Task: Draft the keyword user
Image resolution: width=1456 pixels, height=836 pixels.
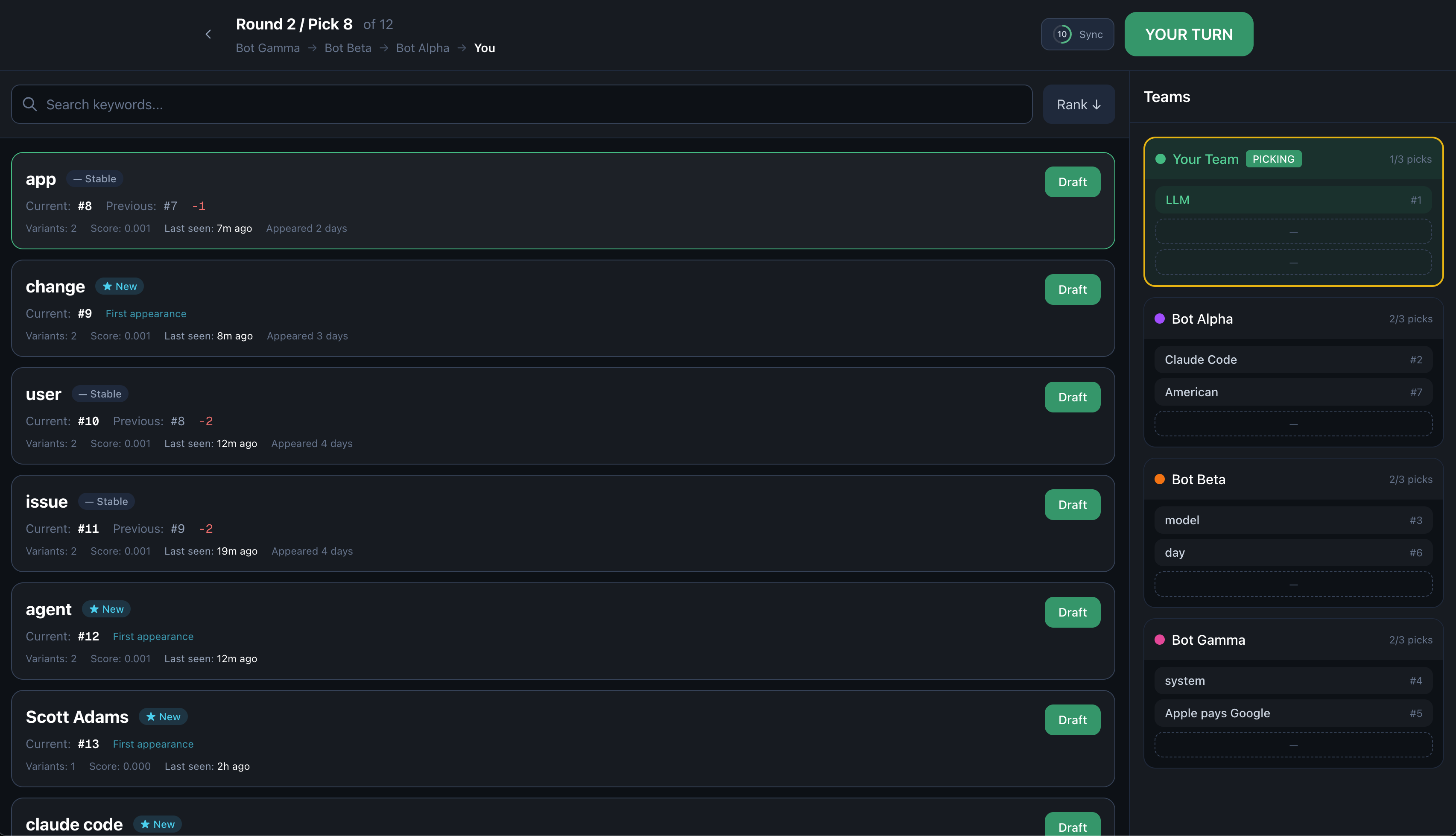Action: pos(1072,397)
